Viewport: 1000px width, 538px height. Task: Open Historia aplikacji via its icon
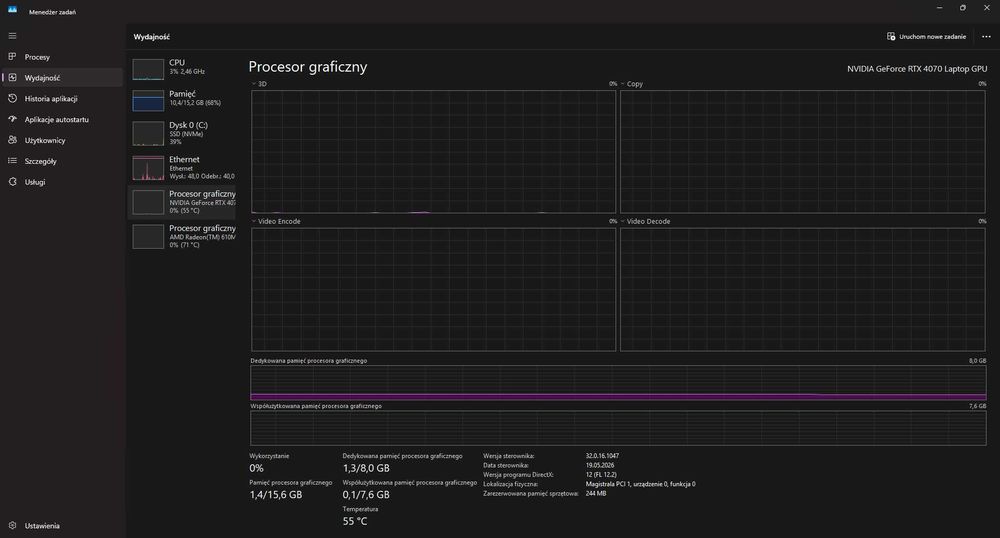point(12,98)
